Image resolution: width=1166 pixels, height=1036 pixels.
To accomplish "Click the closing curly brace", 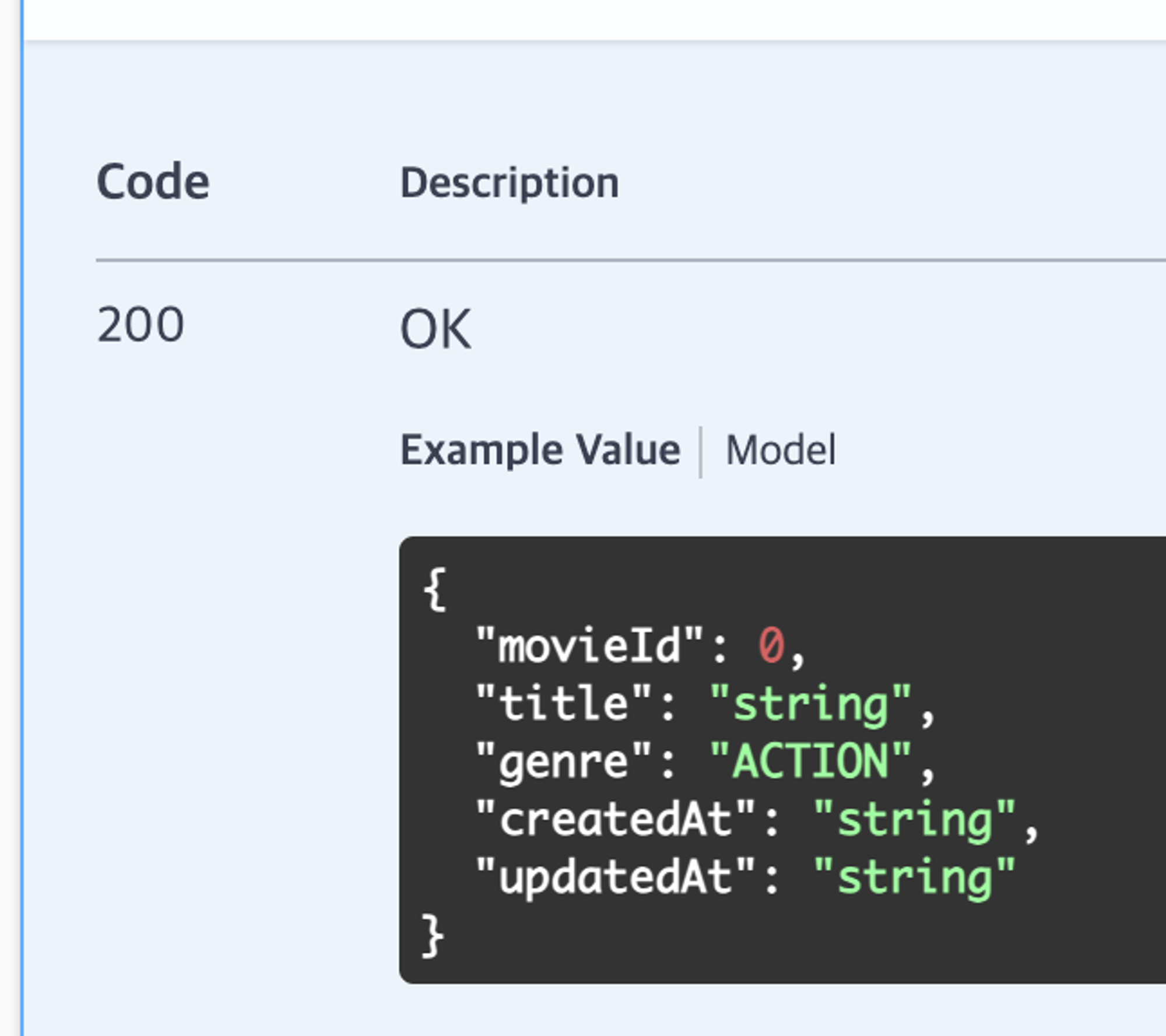I will [x=433, y=935].
